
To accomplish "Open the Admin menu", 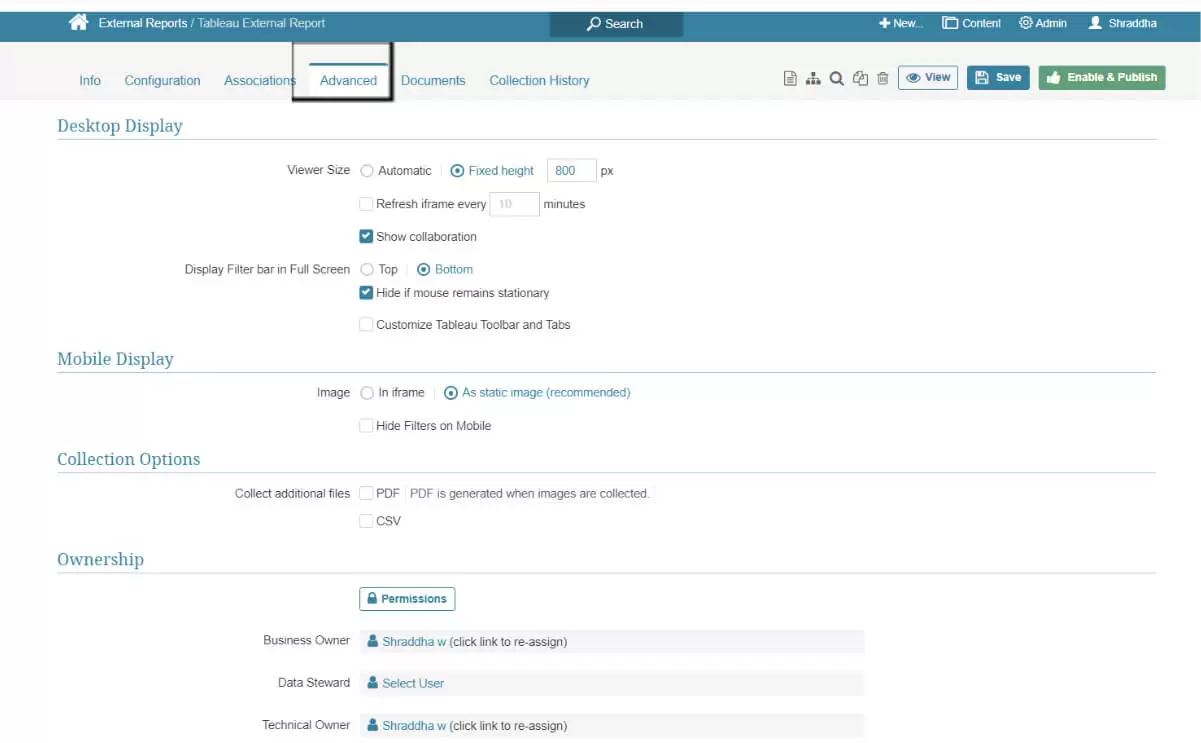I will coord(1043,23).
